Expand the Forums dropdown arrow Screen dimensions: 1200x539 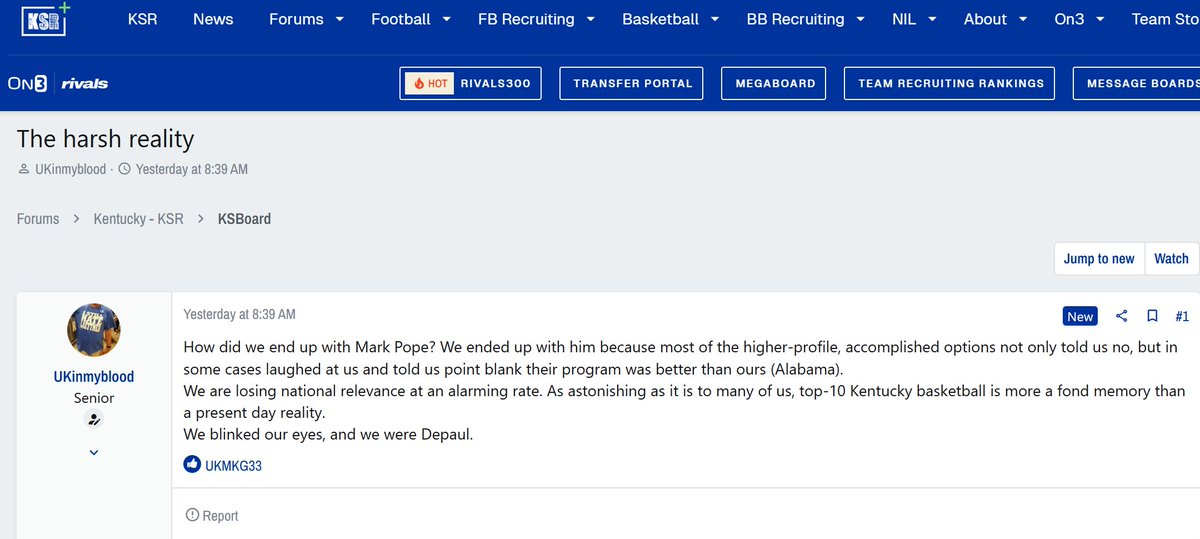[339, 19]
